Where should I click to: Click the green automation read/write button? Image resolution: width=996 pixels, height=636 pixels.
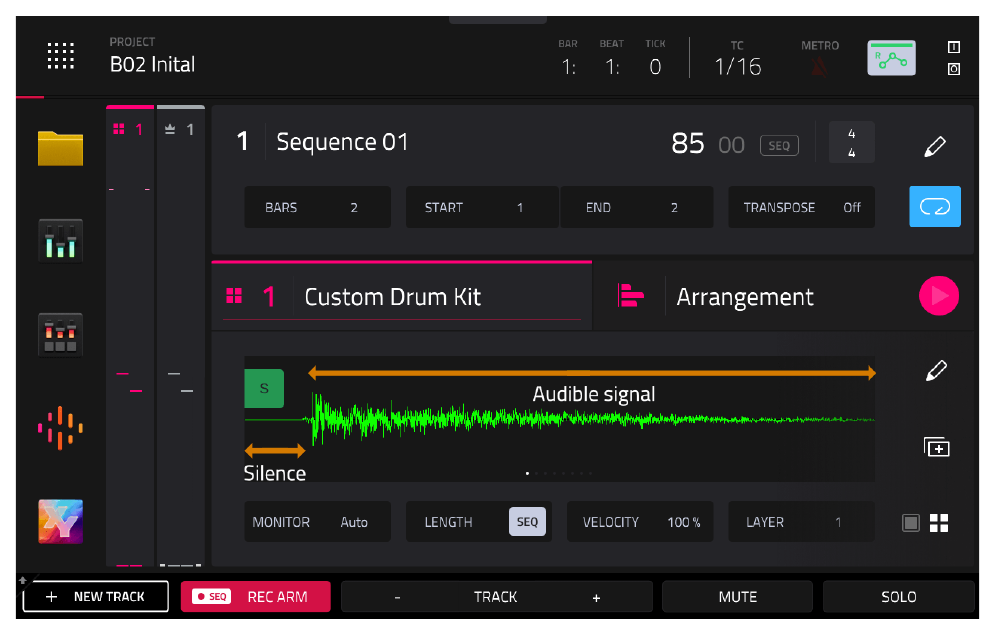click(892, 58)
